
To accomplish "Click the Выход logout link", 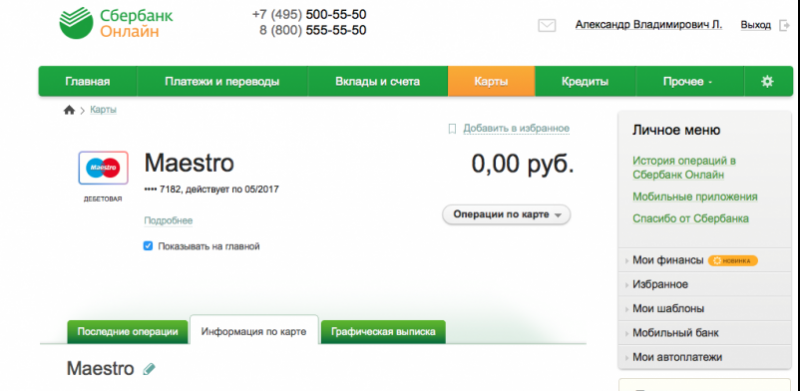I will [756, 25].
